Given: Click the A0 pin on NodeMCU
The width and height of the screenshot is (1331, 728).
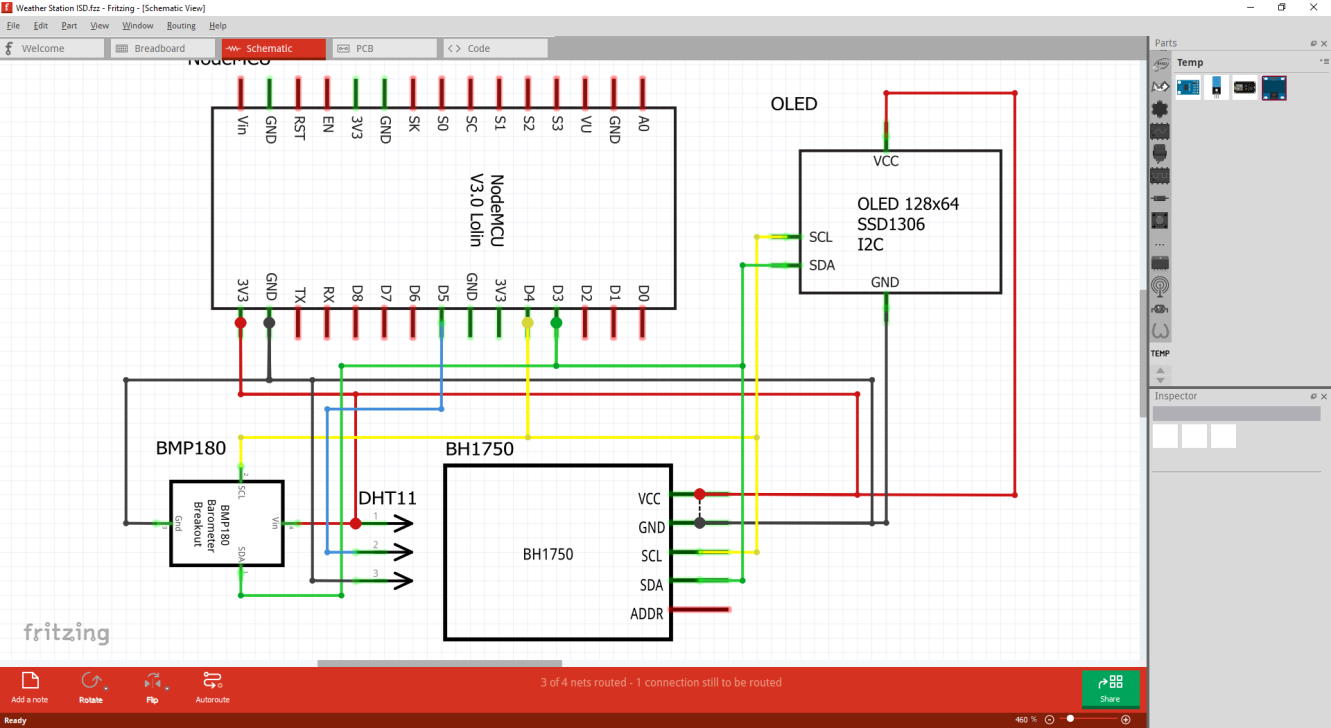Looking at the screenshot, I should 642,93.
